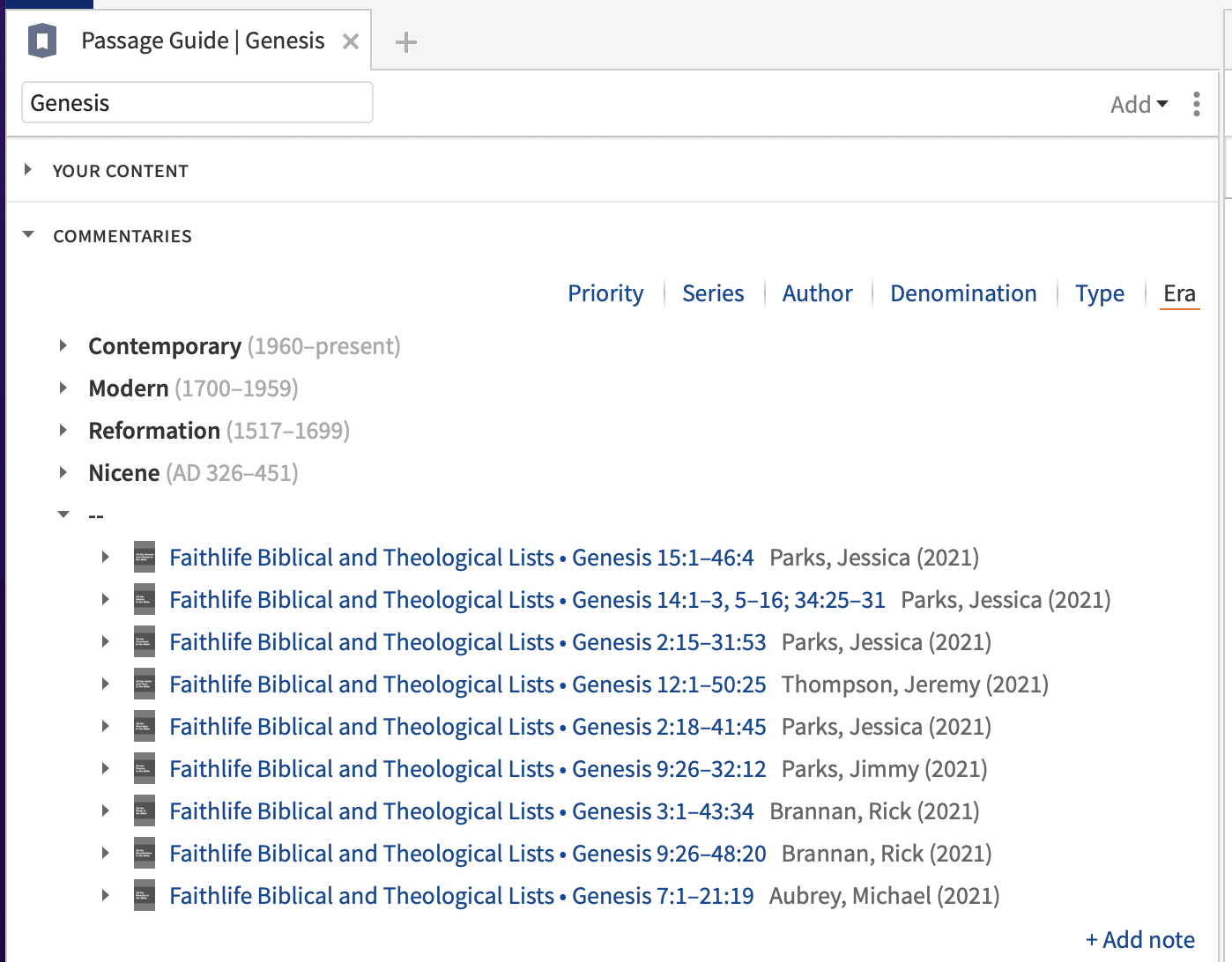The width and height of the screenshot is (1232, 962).
Task: Open Faithlife Lists link Genesis 15:1–46:4
Action: [x=462, y=558]
